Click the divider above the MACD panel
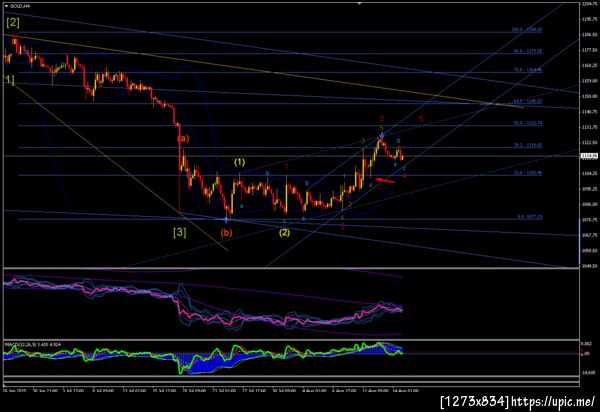This screenshot has width=600, height=412. [291, 340]
